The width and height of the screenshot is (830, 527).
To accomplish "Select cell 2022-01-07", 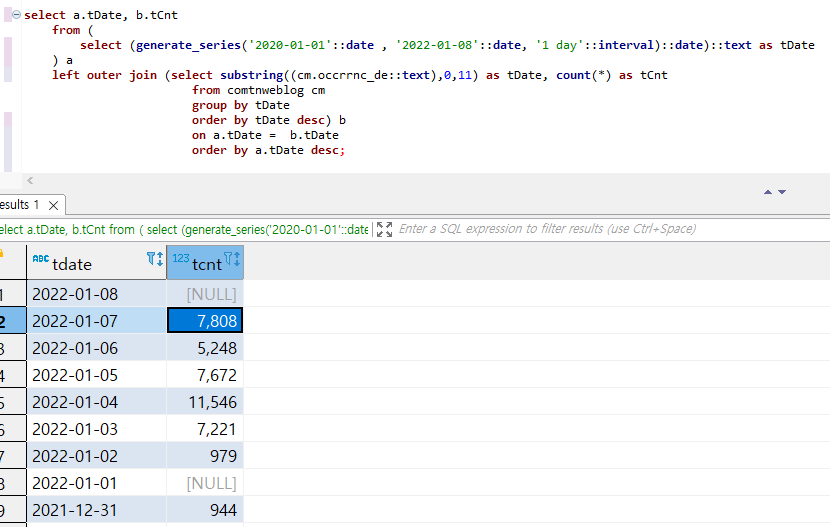I will click(96, 321).
